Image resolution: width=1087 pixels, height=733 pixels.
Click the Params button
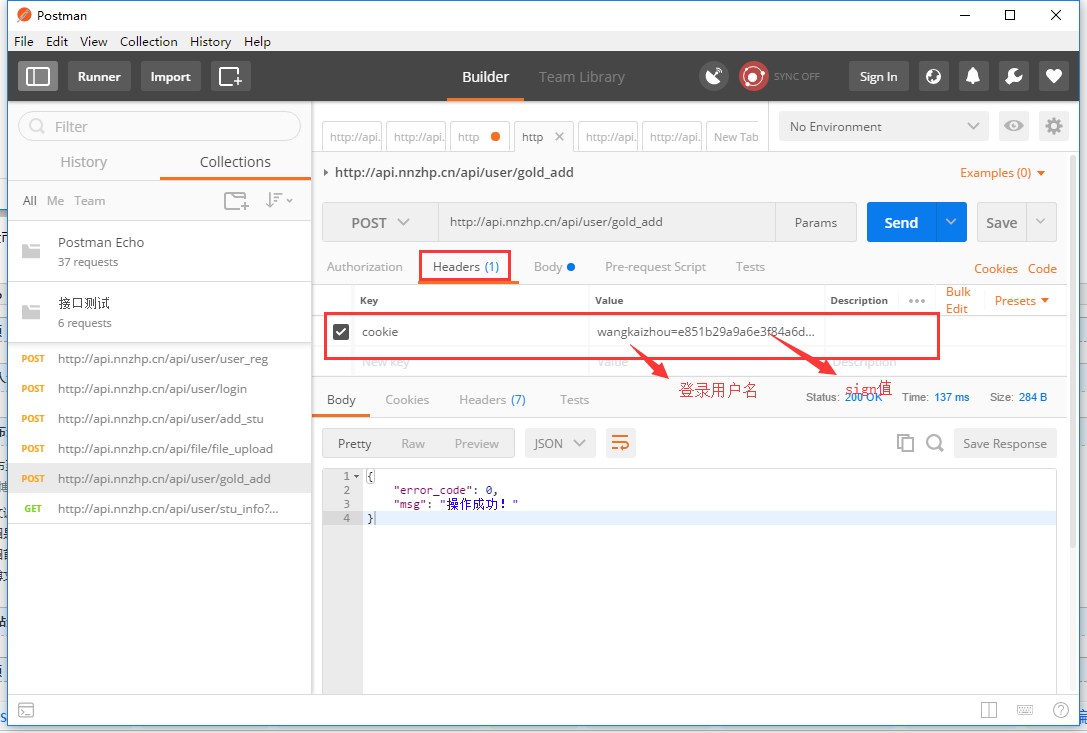click(x=816, y=223)
